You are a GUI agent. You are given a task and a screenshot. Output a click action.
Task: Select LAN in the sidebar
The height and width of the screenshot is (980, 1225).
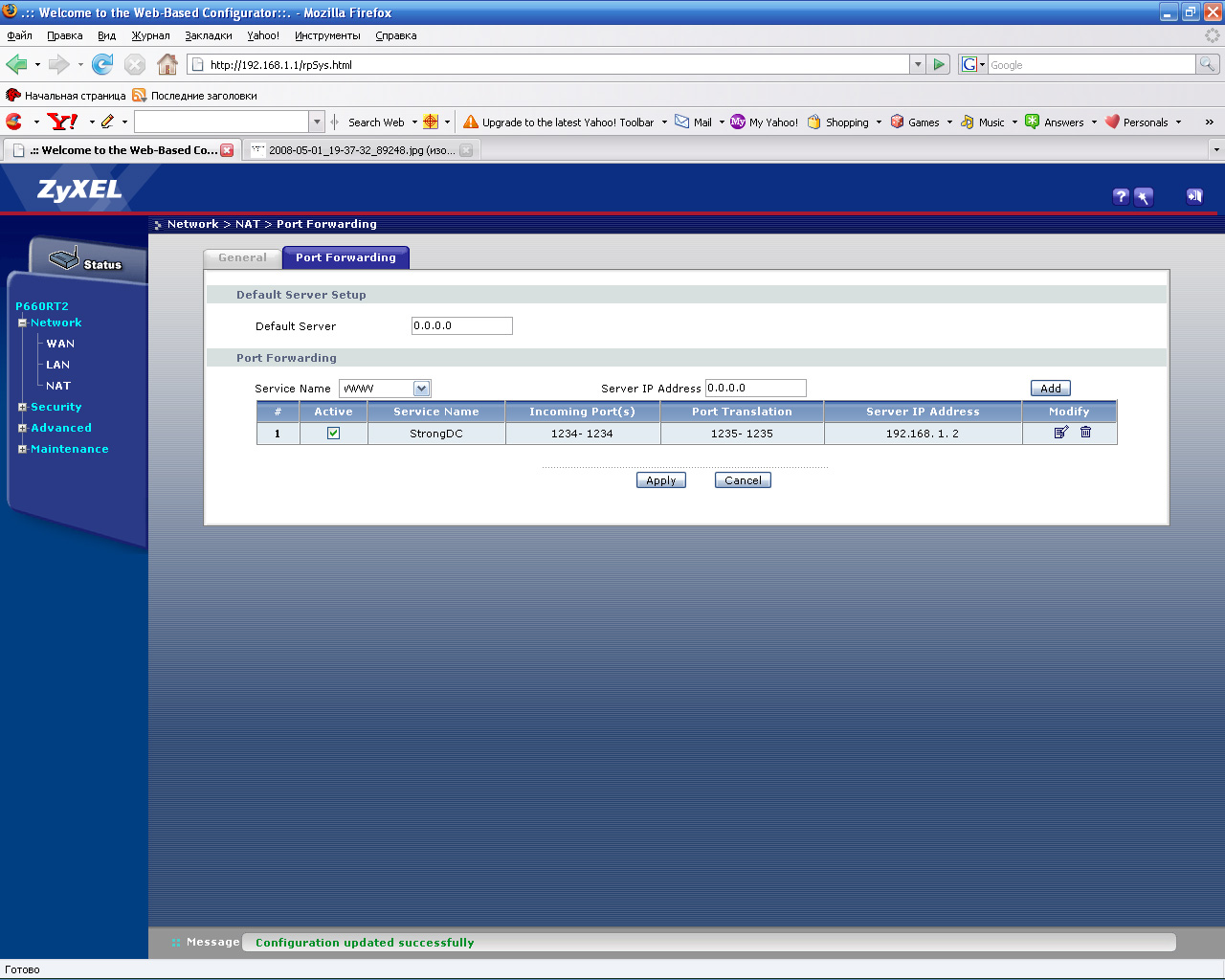click(x=57, y=365)
